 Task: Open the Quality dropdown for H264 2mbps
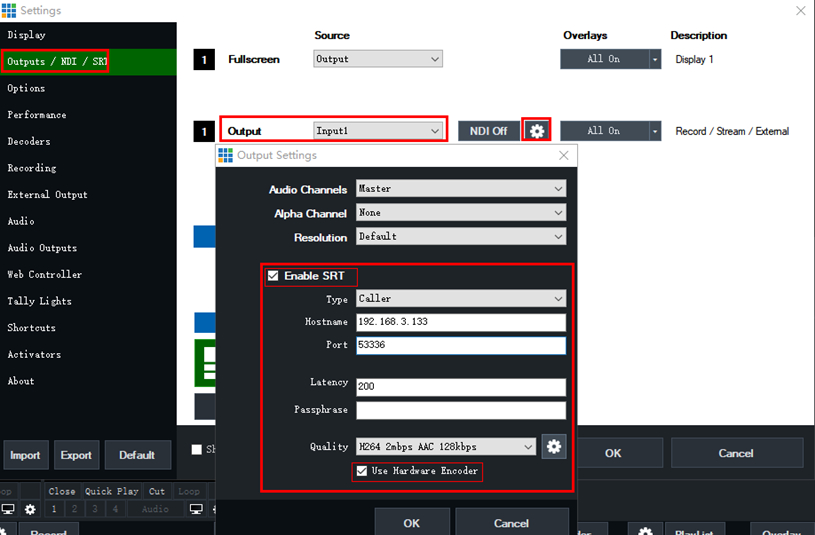[446, 447]
